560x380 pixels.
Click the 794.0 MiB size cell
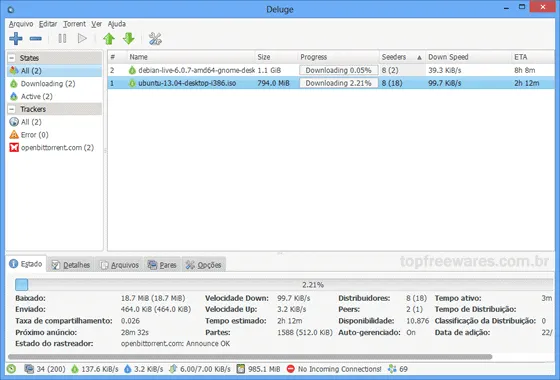pos(273,83)
